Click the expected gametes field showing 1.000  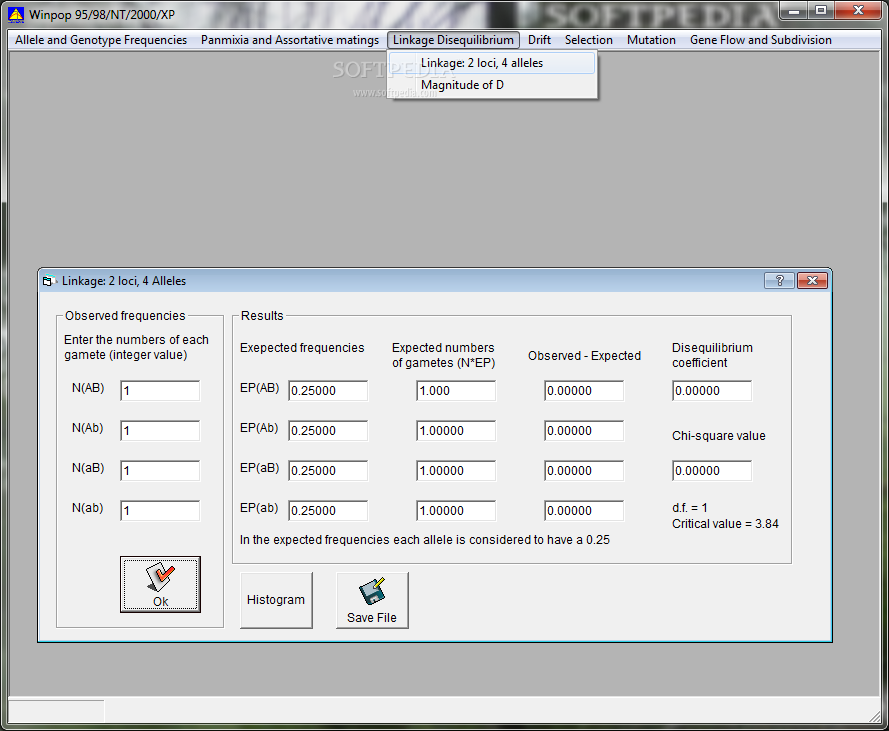click(456, 391)
